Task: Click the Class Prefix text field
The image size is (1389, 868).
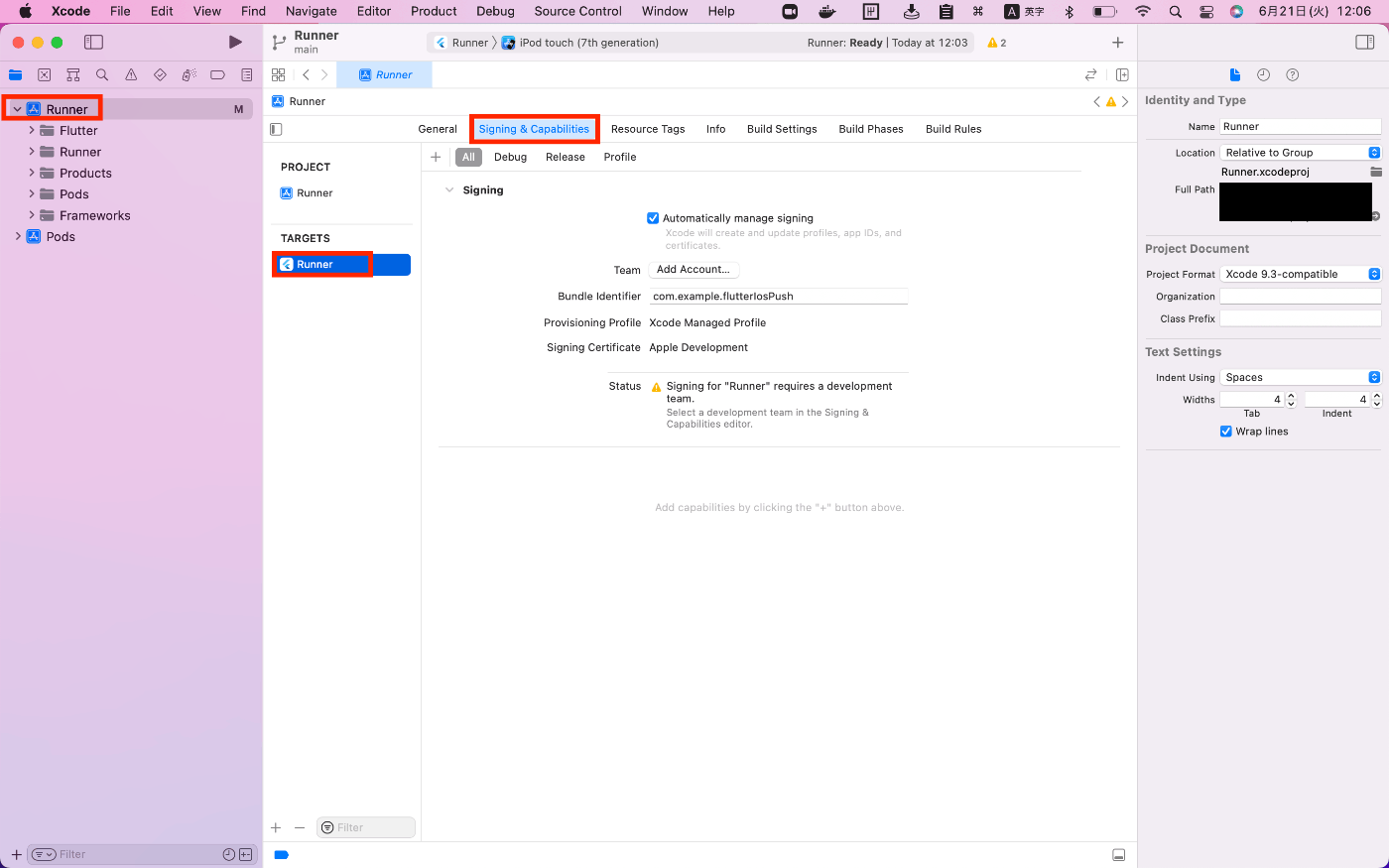Action: coord(1300,318)
